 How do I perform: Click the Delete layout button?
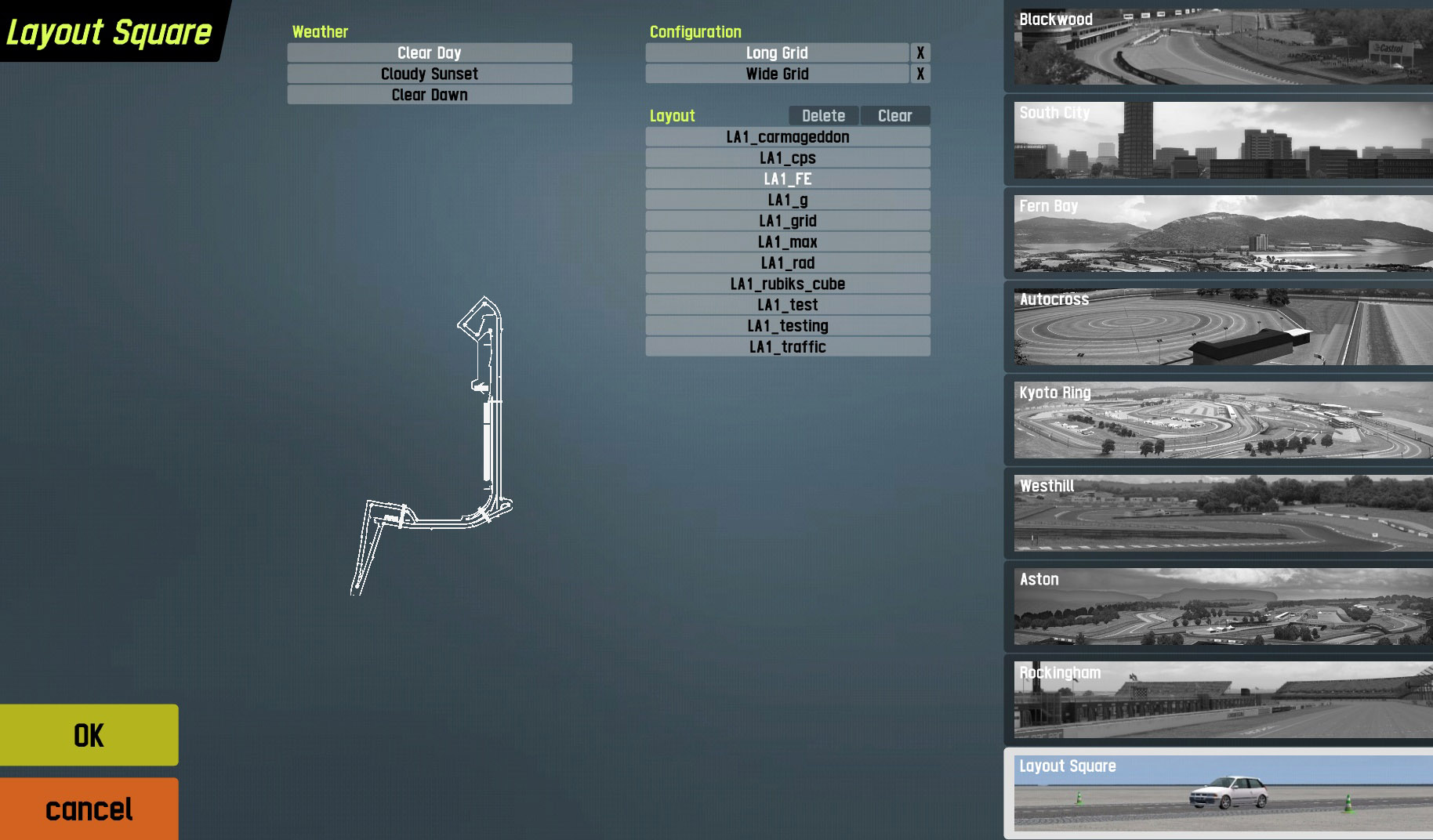(x=823, y=116)
